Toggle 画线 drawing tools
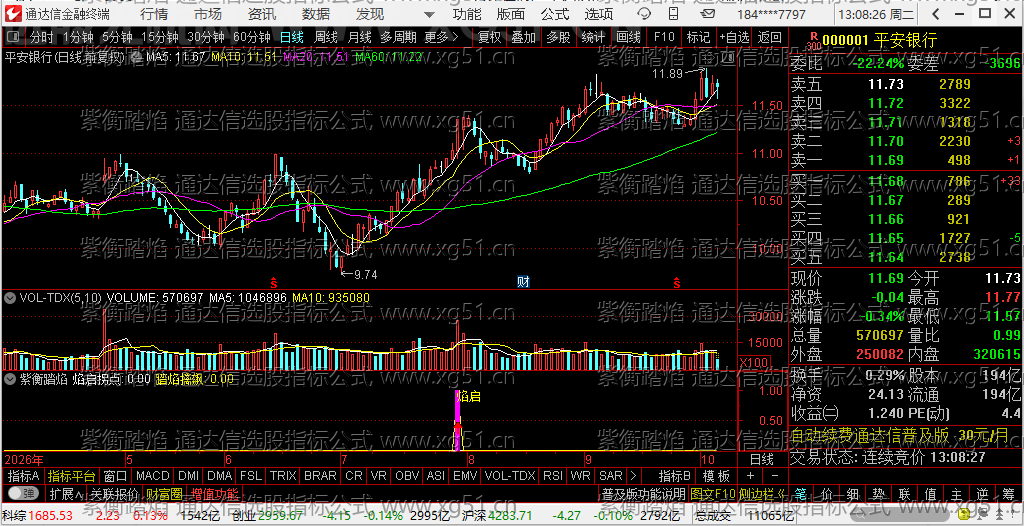The image size is (1024, 526). point(628,37)
